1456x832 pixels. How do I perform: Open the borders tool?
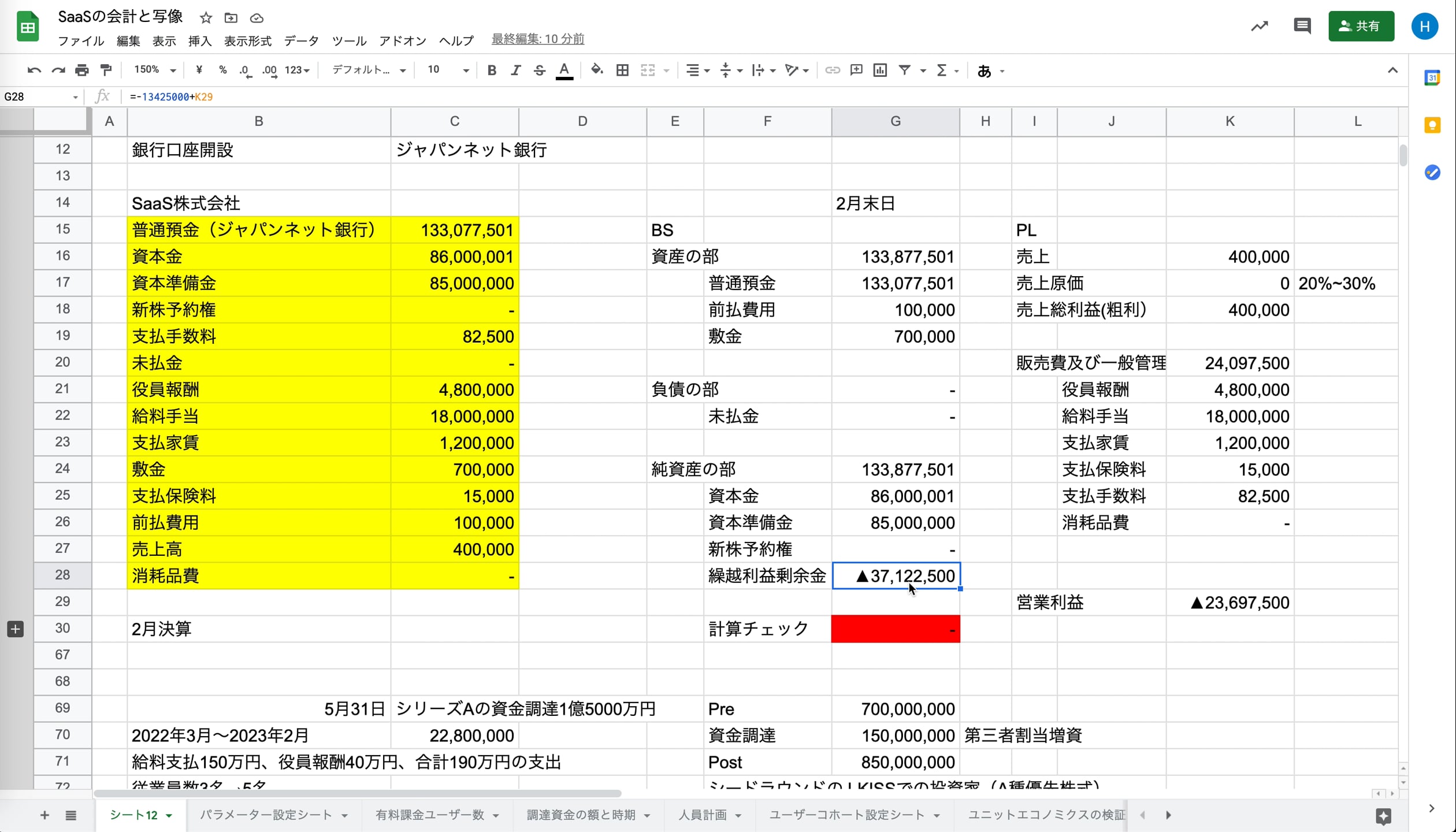tap(622, 70)
